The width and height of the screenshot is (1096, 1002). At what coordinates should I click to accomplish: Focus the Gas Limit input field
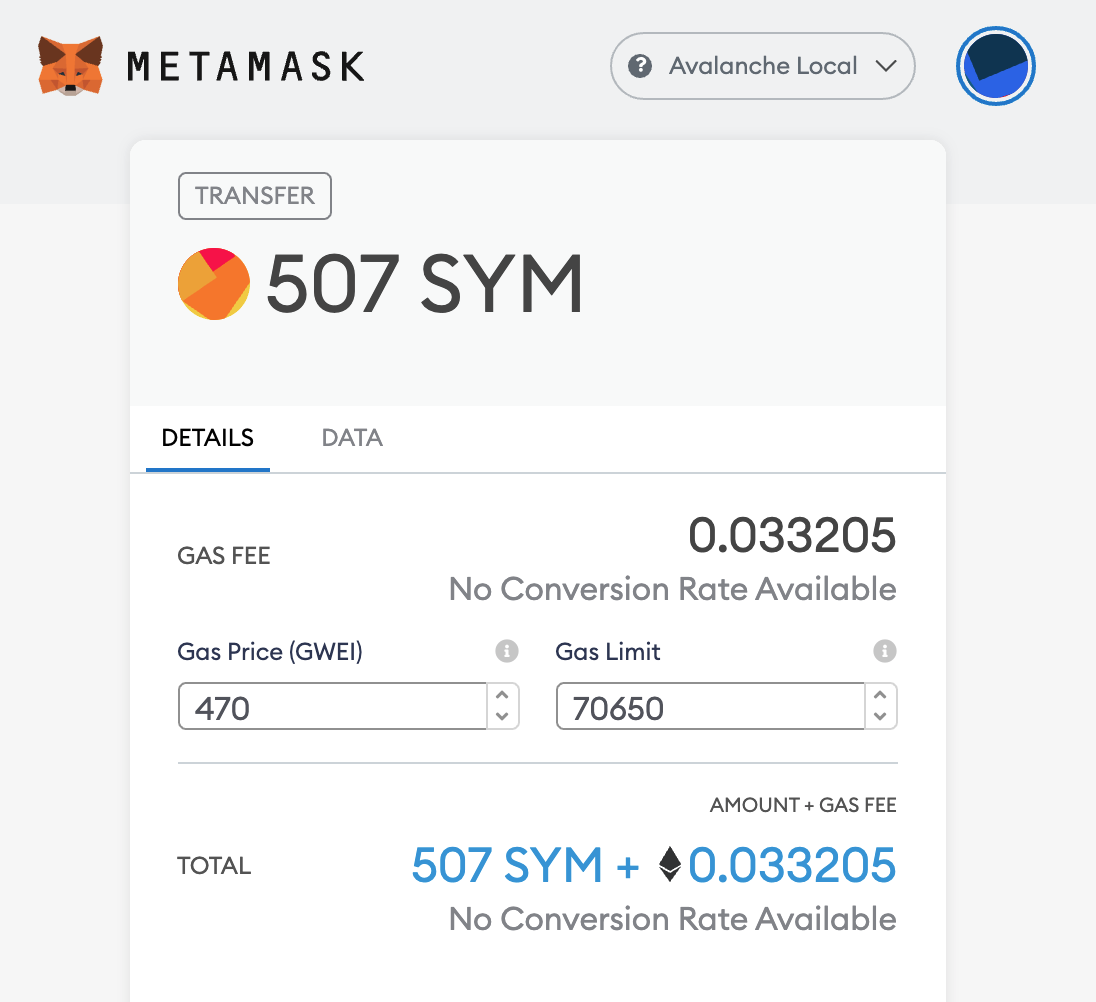[x=710, y=706]
